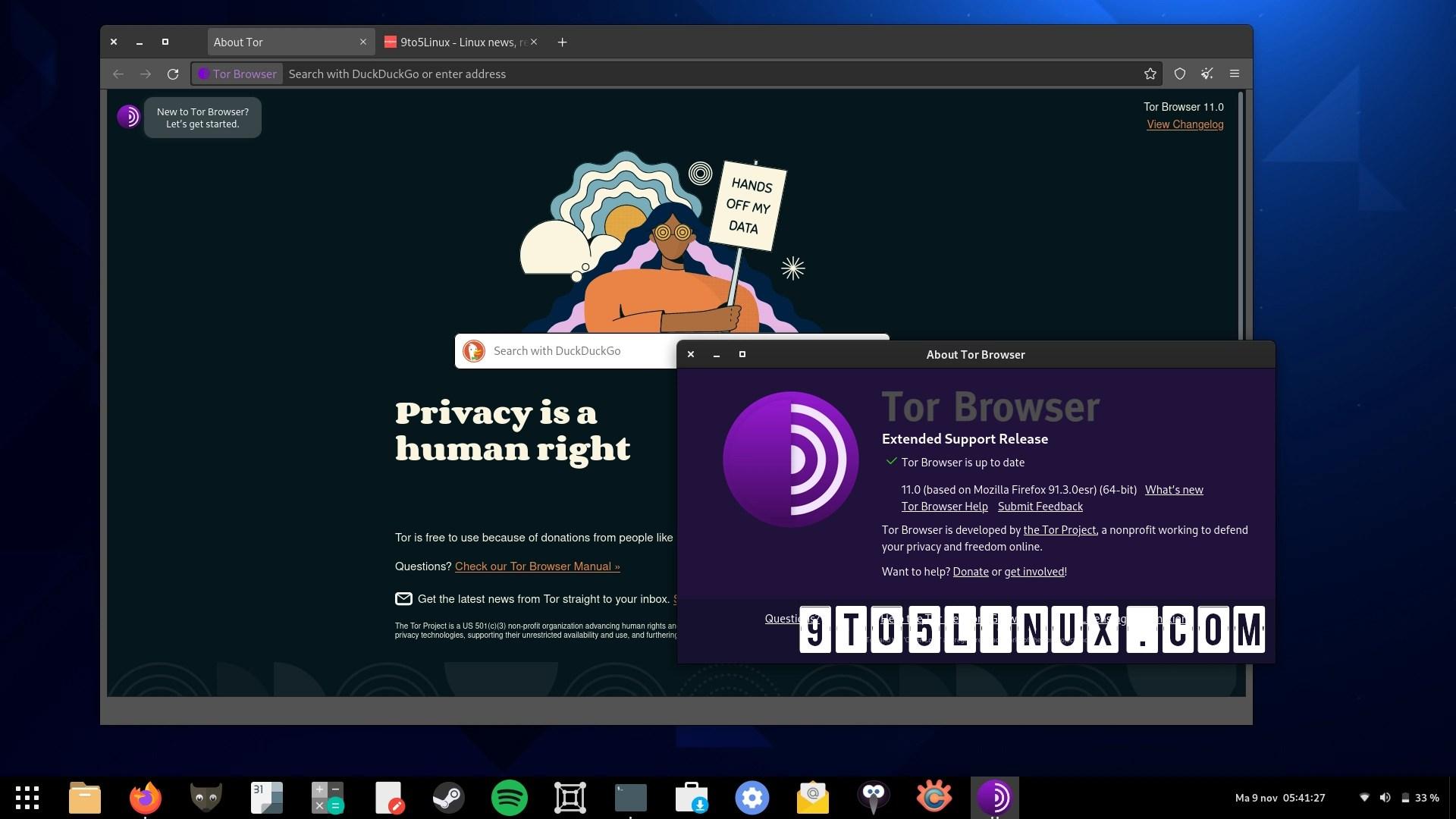The image size is (1456, 819).
Task: Open GIMP from the taskbar
Action: (205, 797)
